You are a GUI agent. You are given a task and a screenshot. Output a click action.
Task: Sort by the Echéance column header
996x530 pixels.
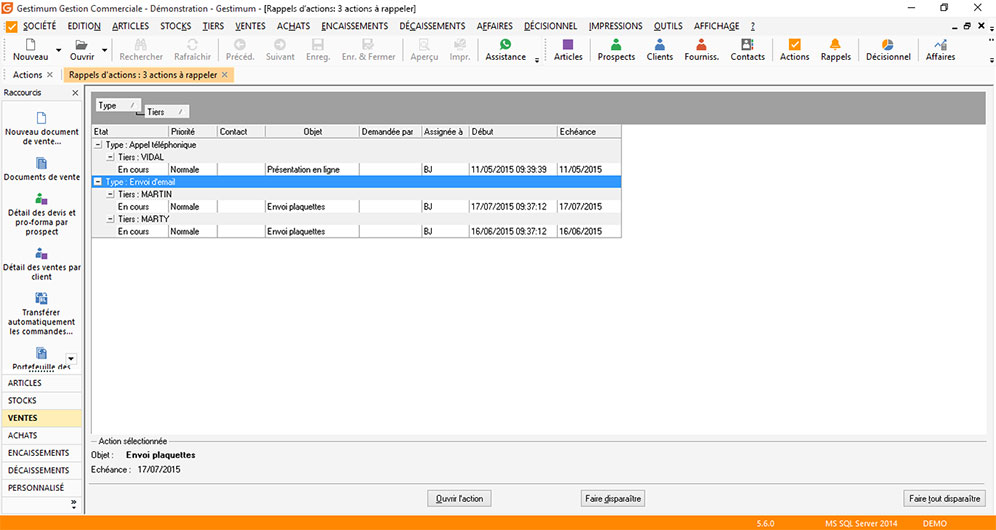[588, 131]
